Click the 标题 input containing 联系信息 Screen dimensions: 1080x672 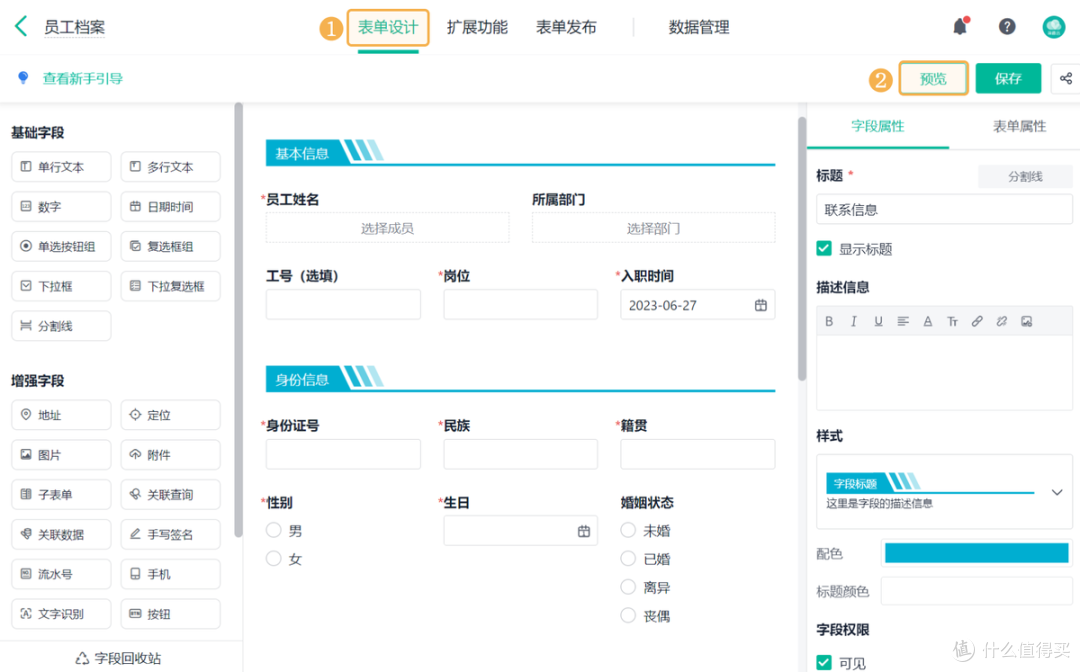pos(944,209)
